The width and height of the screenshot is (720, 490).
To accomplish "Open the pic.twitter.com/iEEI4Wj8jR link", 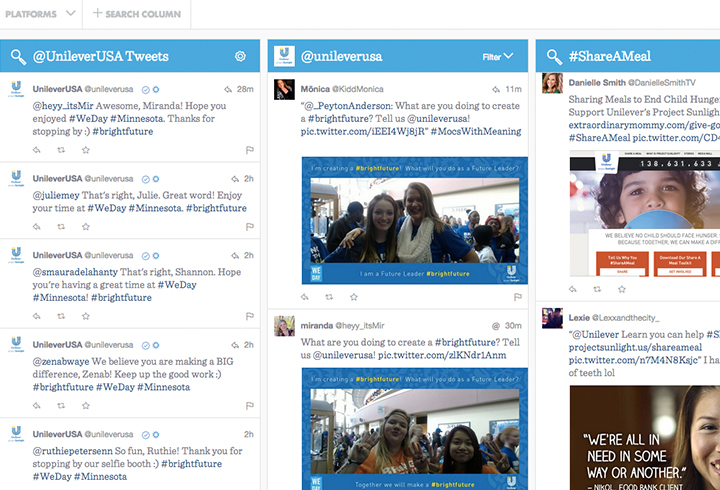I will pyautogui.click(x=364, y=131).
